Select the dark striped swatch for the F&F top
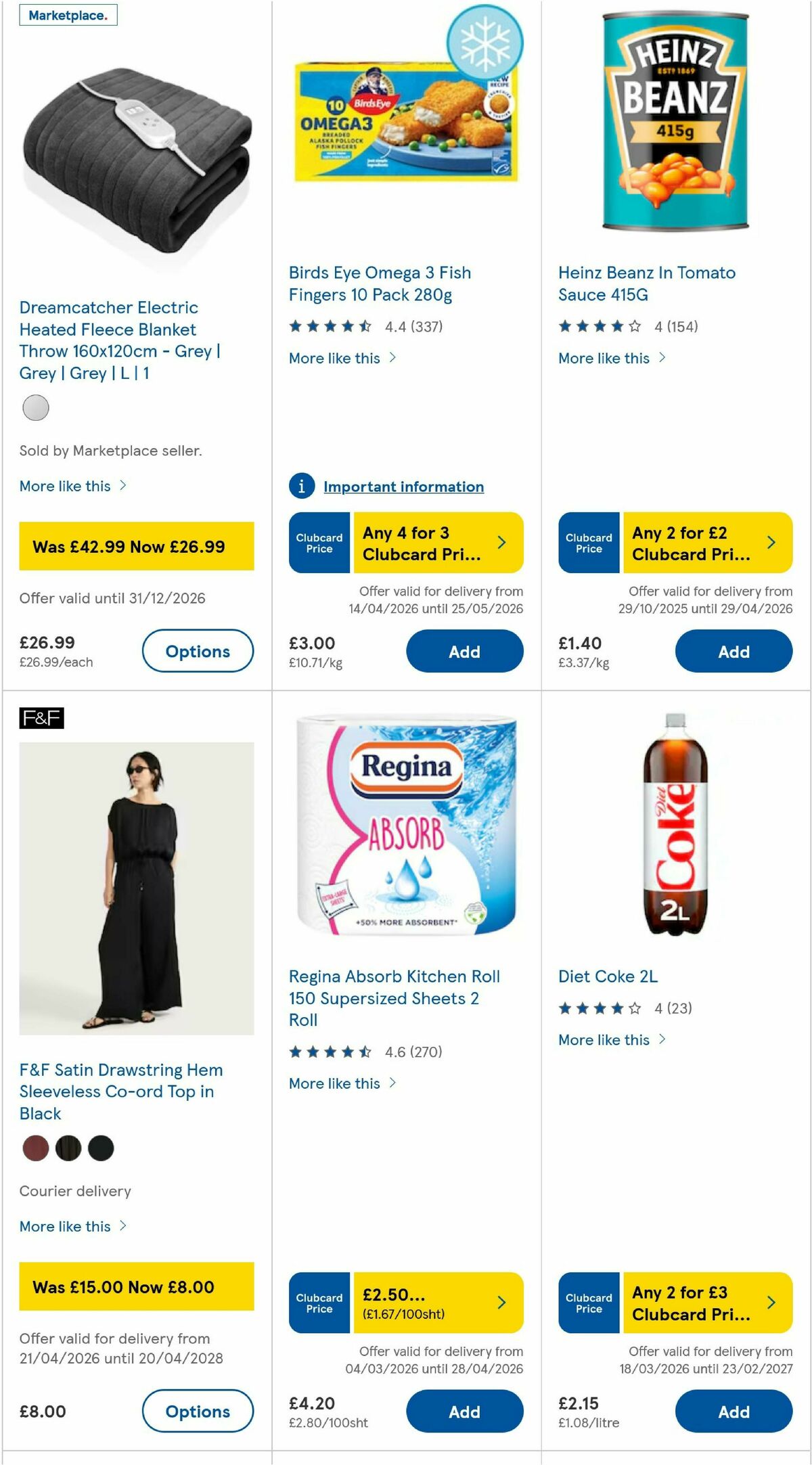The height and width of the screenshot is (1465, 812). pos(68,1148)
